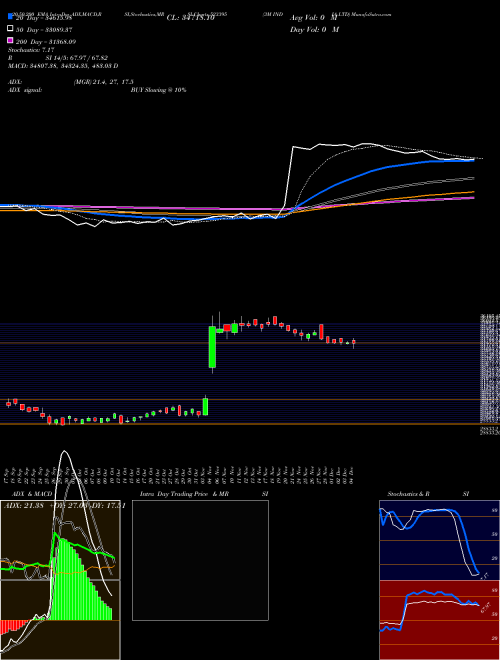This screenshot has width=500, height=660.
Task: Open the empty intraday trading price panel
Action: [200, 560]
